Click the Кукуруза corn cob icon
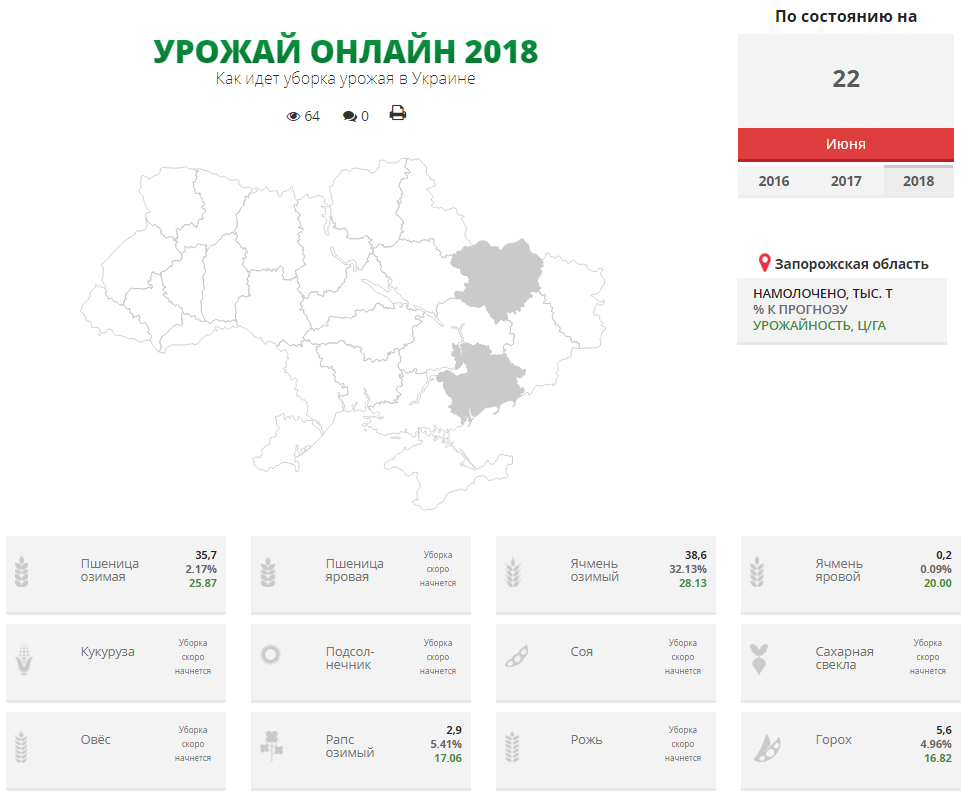This screenshot has height=798, width=968. coord(23,659)
